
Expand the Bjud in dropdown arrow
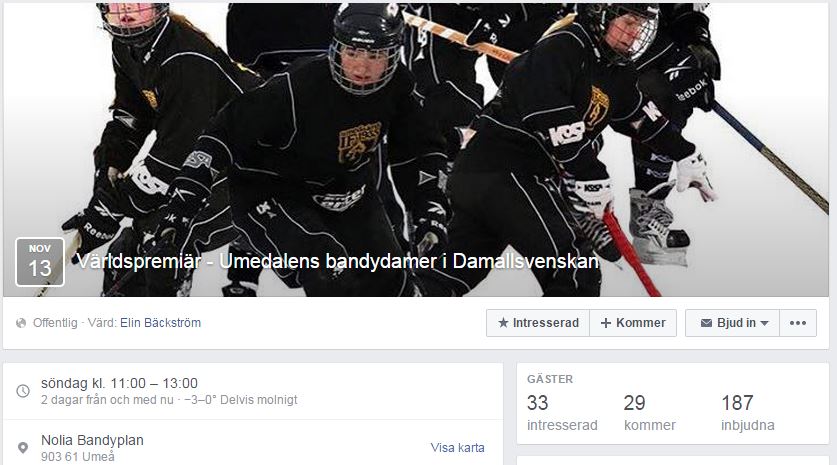pos(764,324)
